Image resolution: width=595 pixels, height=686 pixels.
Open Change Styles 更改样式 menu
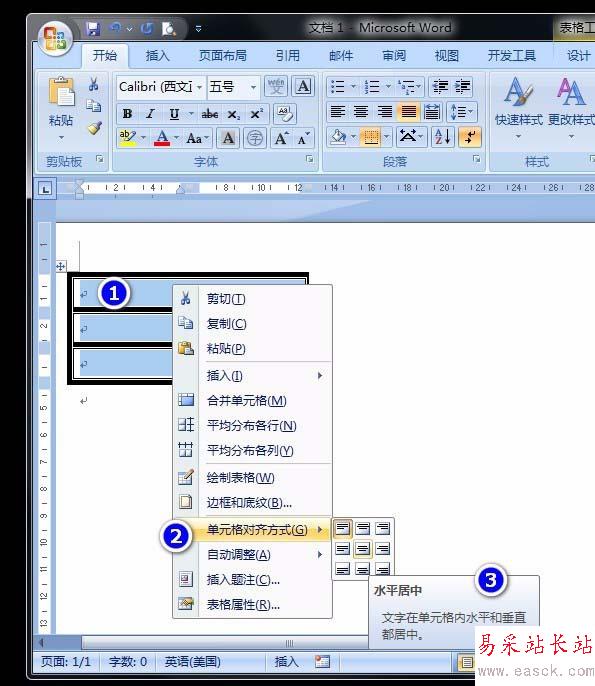[571, 108]
